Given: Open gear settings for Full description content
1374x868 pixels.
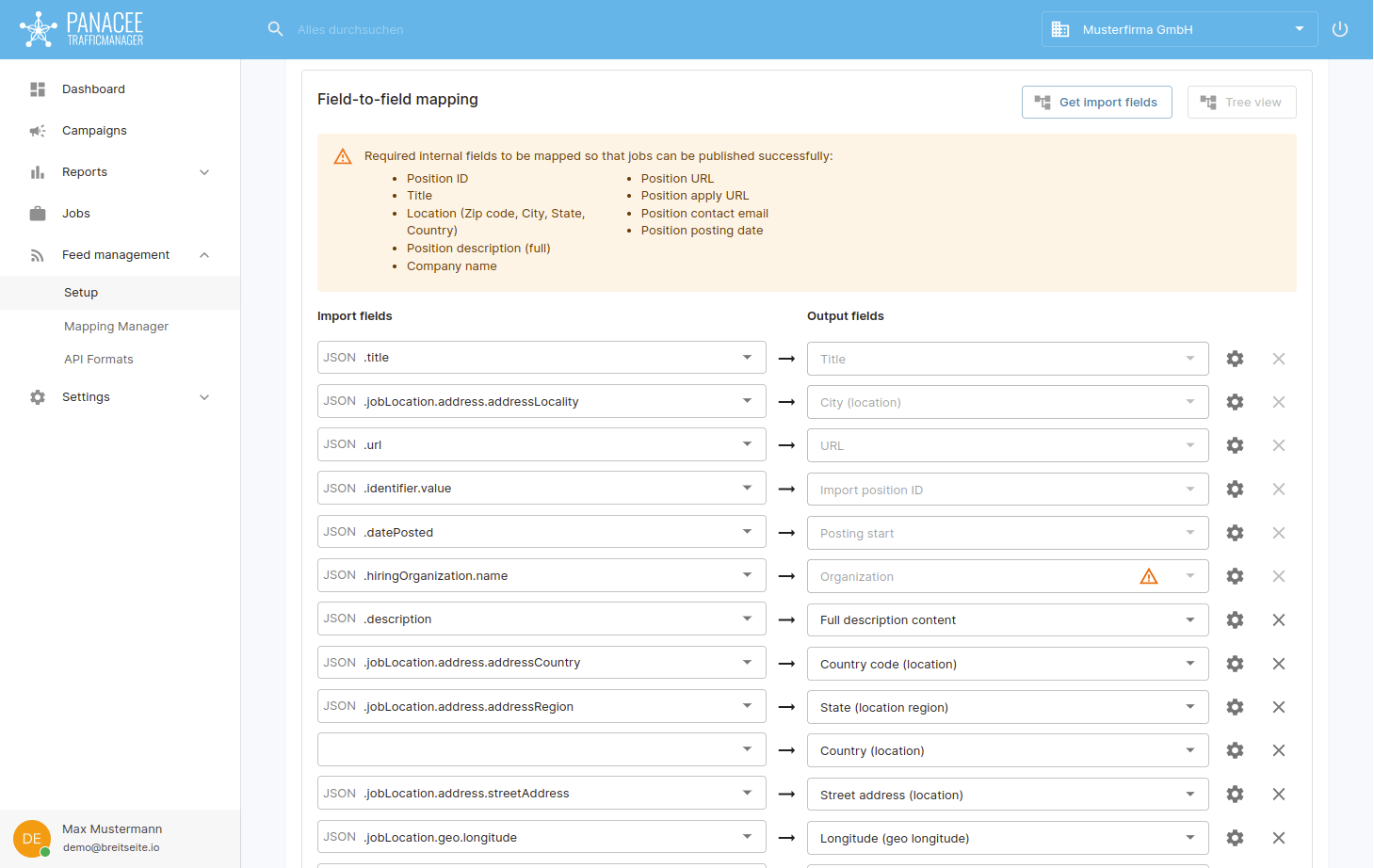Looking at the screenshot, I should point(1235,619).
